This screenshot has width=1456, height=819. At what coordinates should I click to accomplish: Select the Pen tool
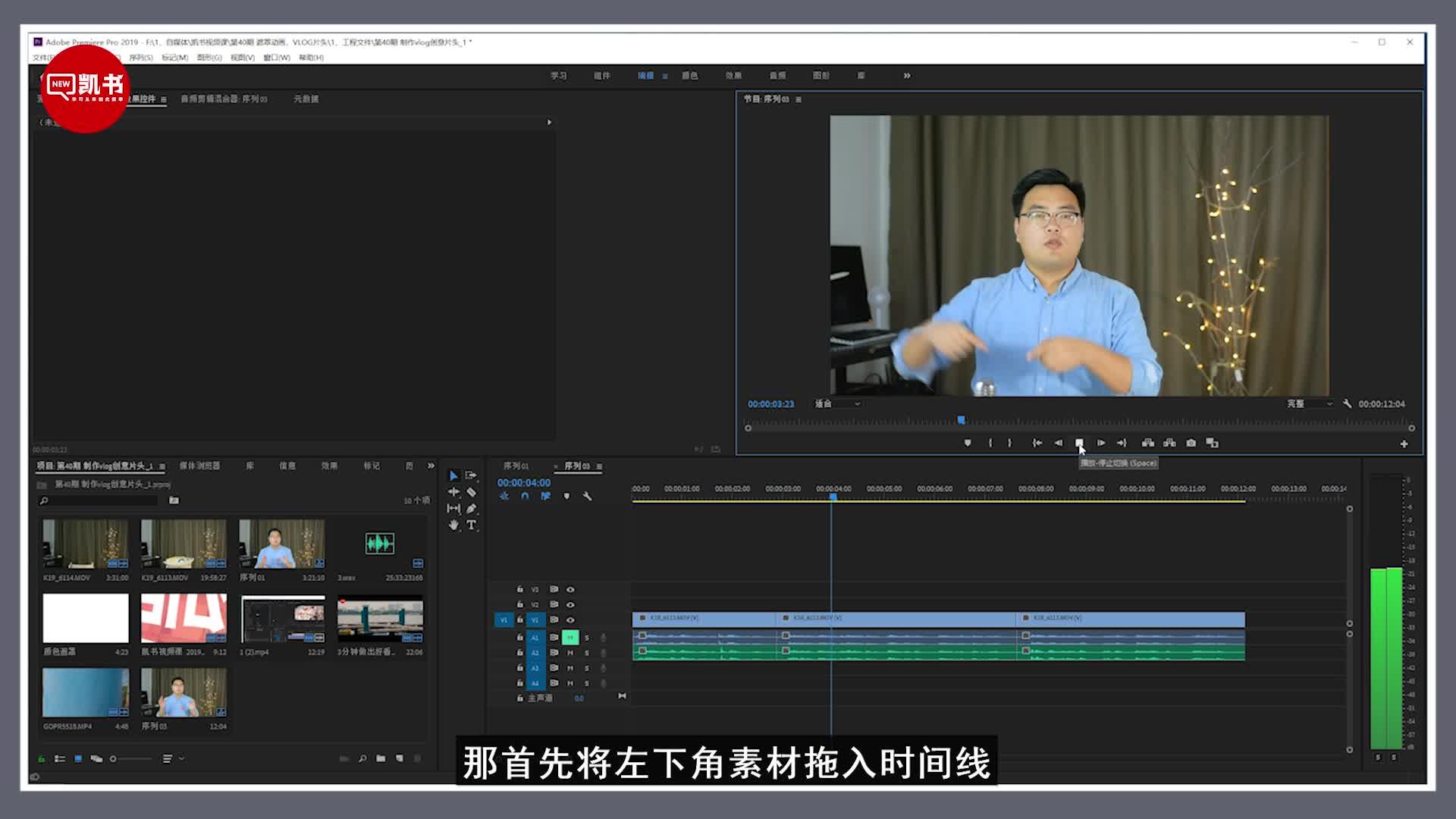(471, 508)
